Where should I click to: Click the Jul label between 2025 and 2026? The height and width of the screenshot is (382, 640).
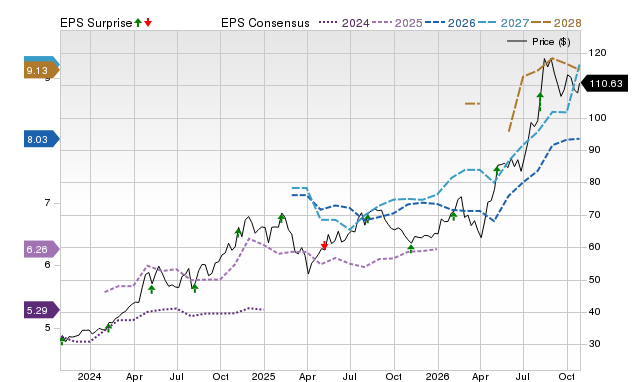pyautogui.click(x=350, y=376)
